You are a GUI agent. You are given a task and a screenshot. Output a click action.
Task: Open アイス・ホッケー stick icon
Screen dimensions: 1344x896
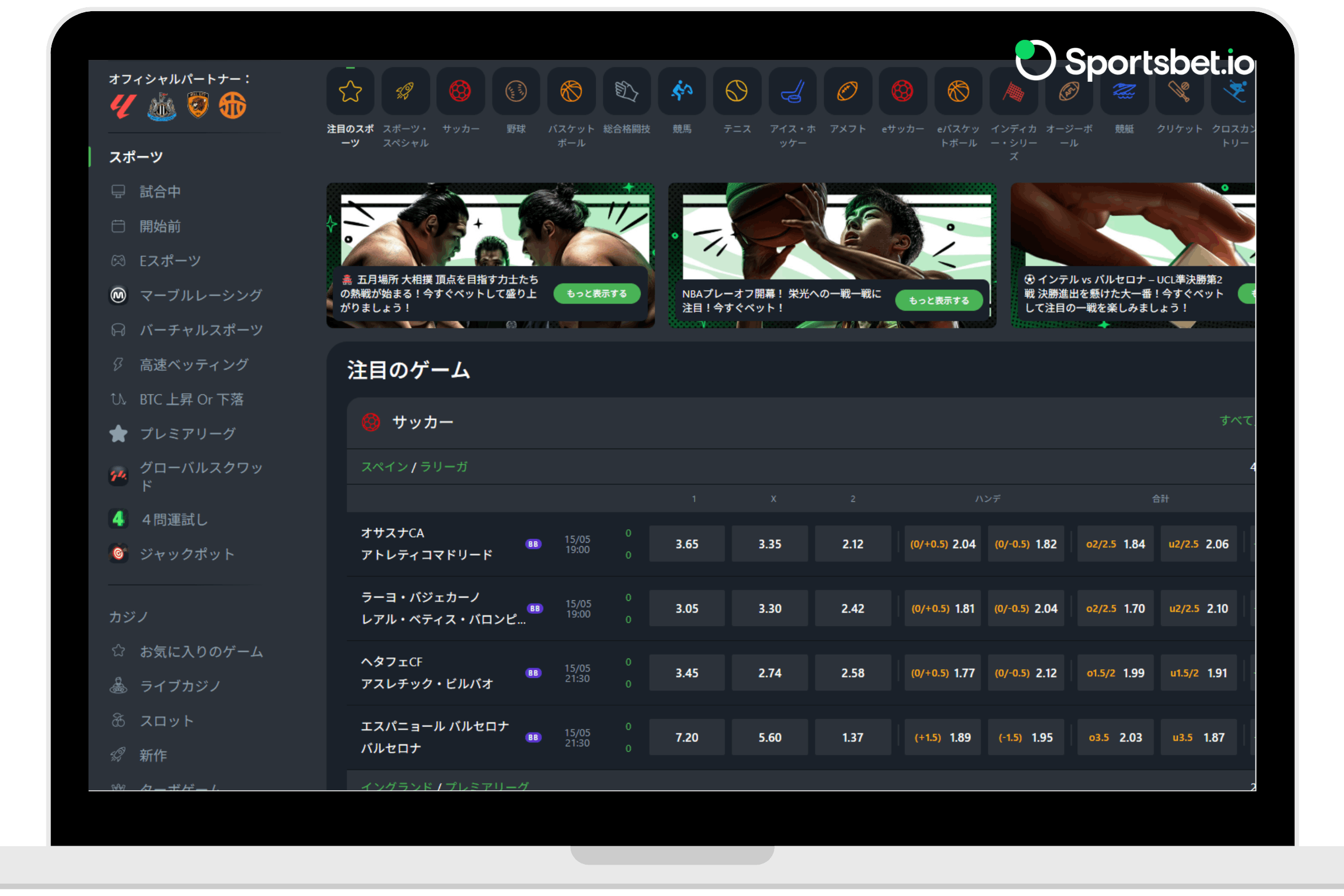[792, 91]
